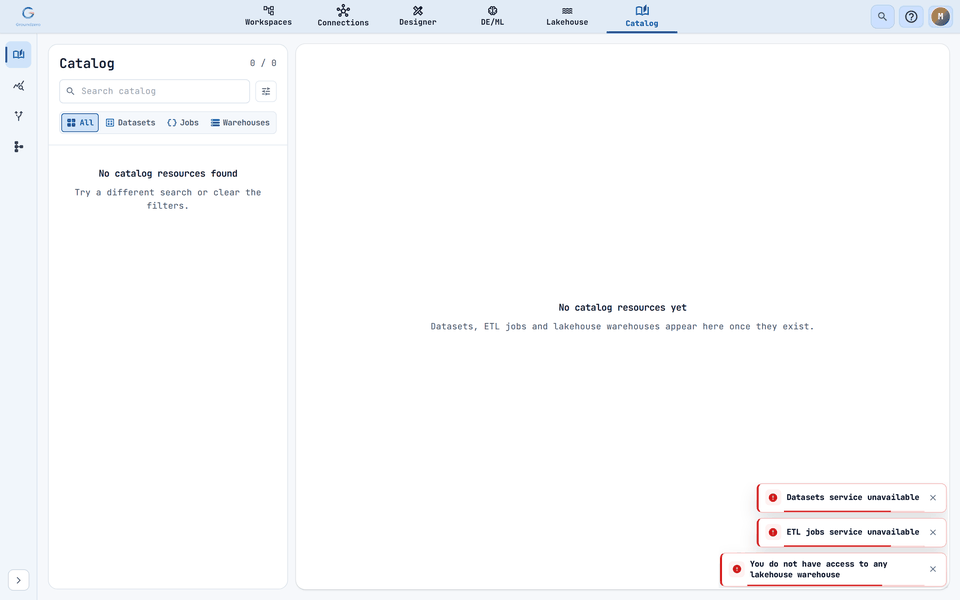Open the help question-mark icon

[x=911, y=17]
